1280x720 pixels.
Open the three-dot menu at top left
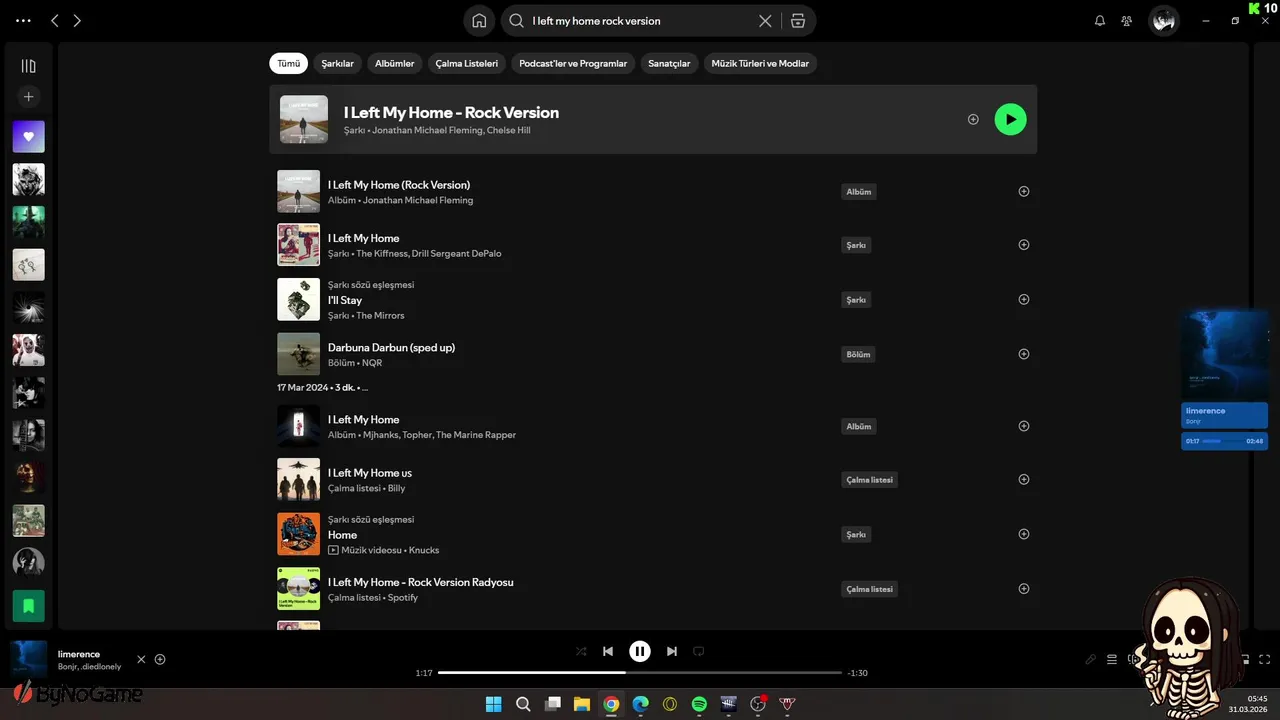click(23, 21)
